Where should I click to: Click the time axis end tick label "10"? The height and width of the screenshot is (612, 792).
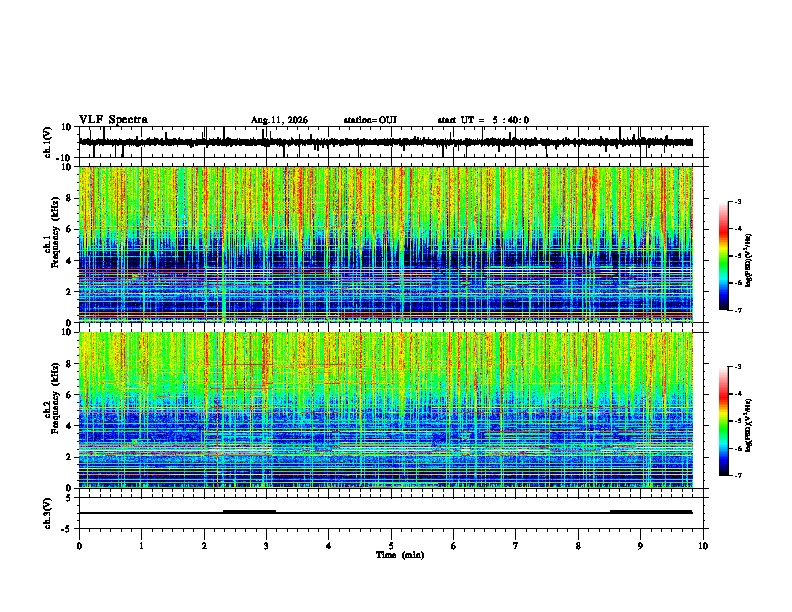[x=703, y=546]
